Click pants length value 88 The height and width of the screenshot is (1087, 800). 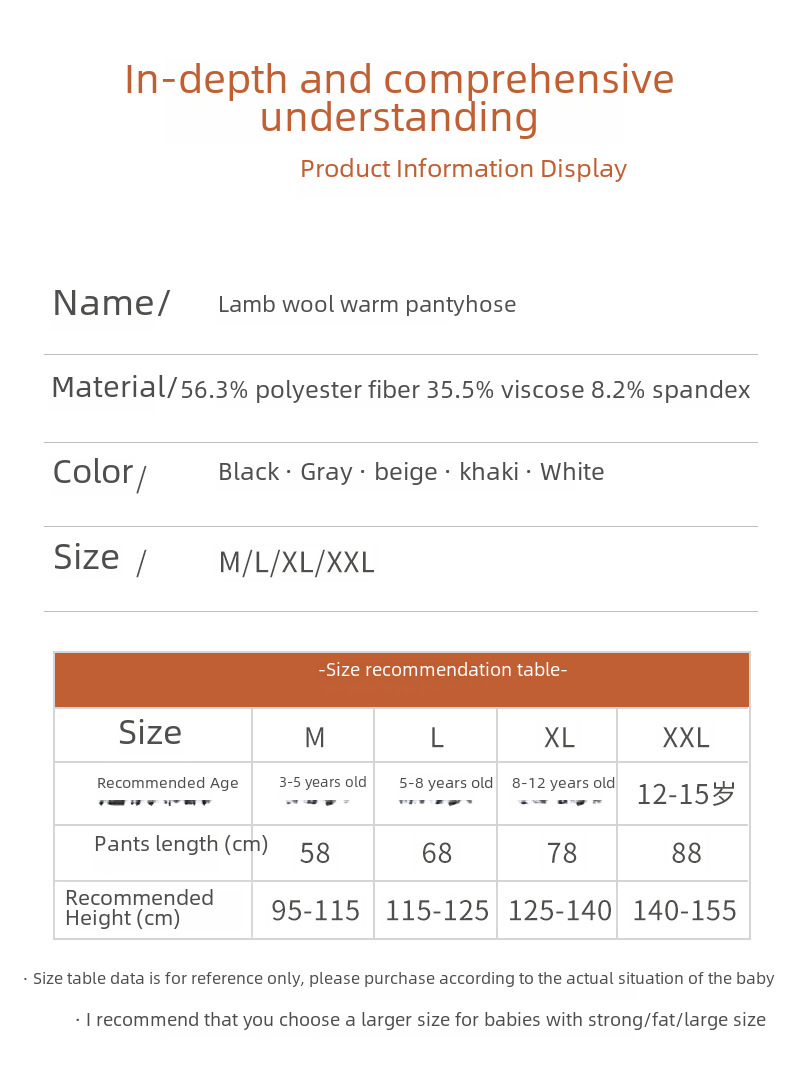click(x=686, y=853)
